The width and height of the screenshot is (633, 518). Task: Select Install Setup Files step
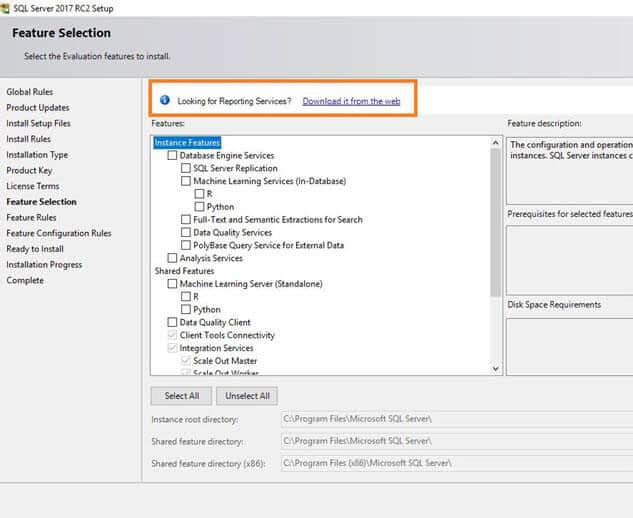(38, 124)
